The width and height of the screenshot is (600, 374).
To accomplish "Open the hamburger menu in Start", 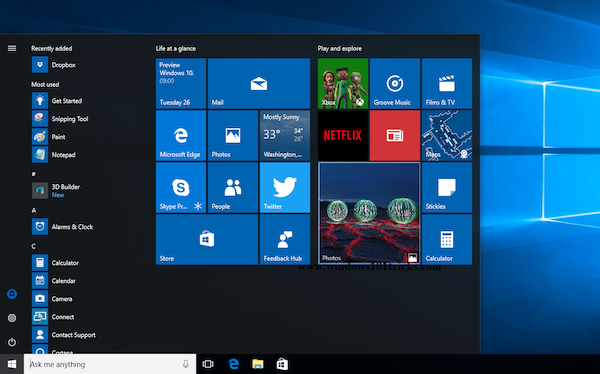I will tap(12, 48).
